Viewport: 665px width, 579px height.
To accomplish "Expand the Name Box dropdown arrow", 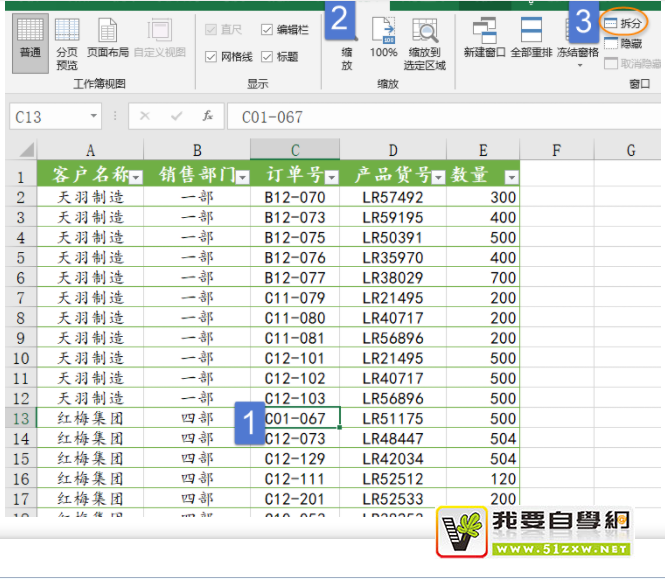I will [94, 116].
